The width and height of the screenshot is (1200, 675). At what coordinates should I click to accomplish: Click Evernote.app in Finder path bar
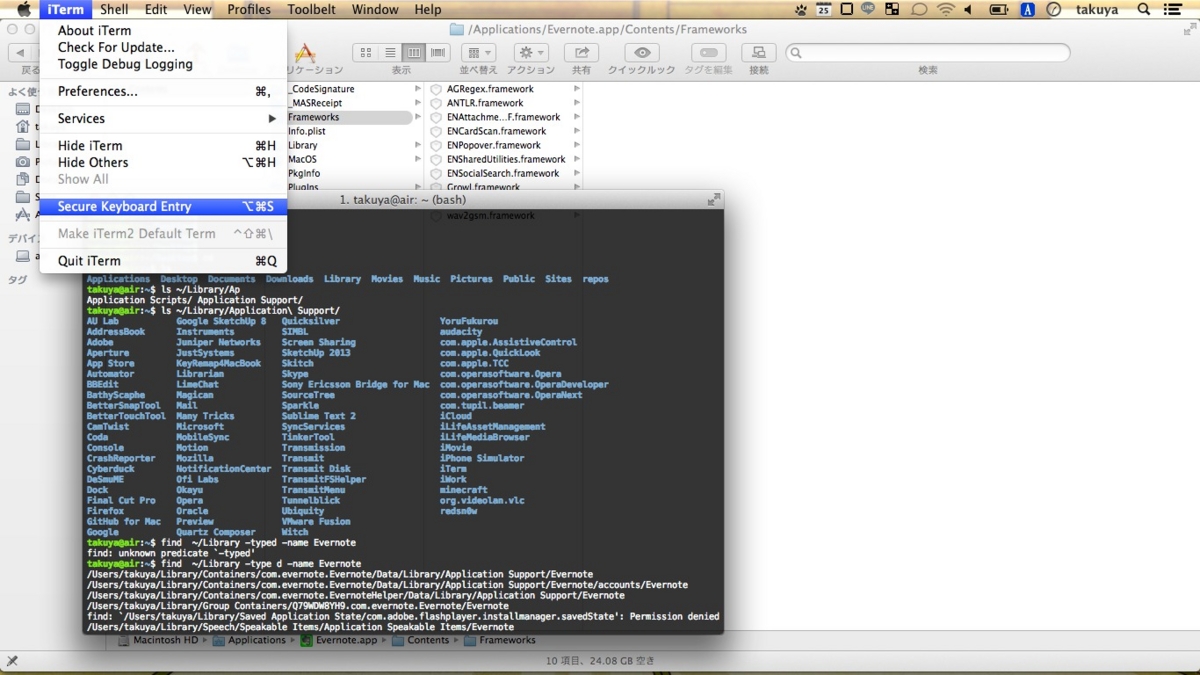339,640
